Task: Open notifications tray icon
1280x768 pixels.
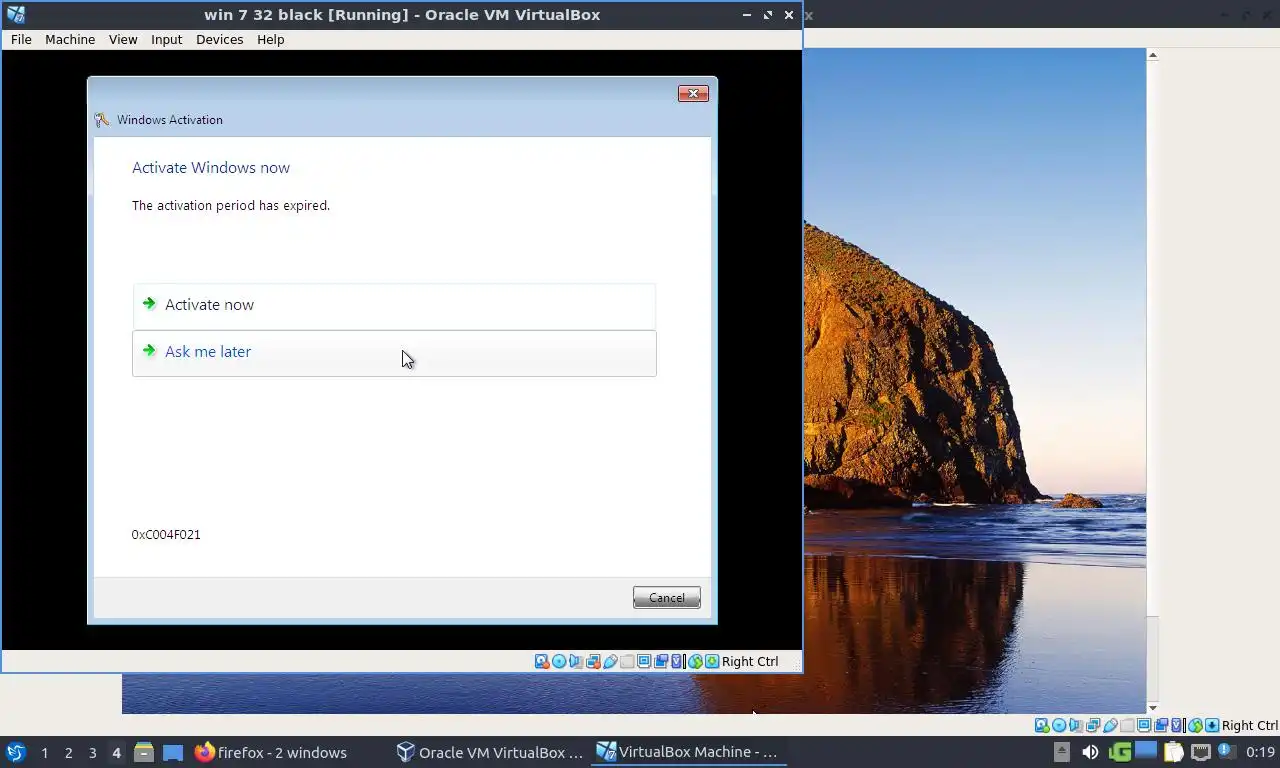Action: (1227, 752)
